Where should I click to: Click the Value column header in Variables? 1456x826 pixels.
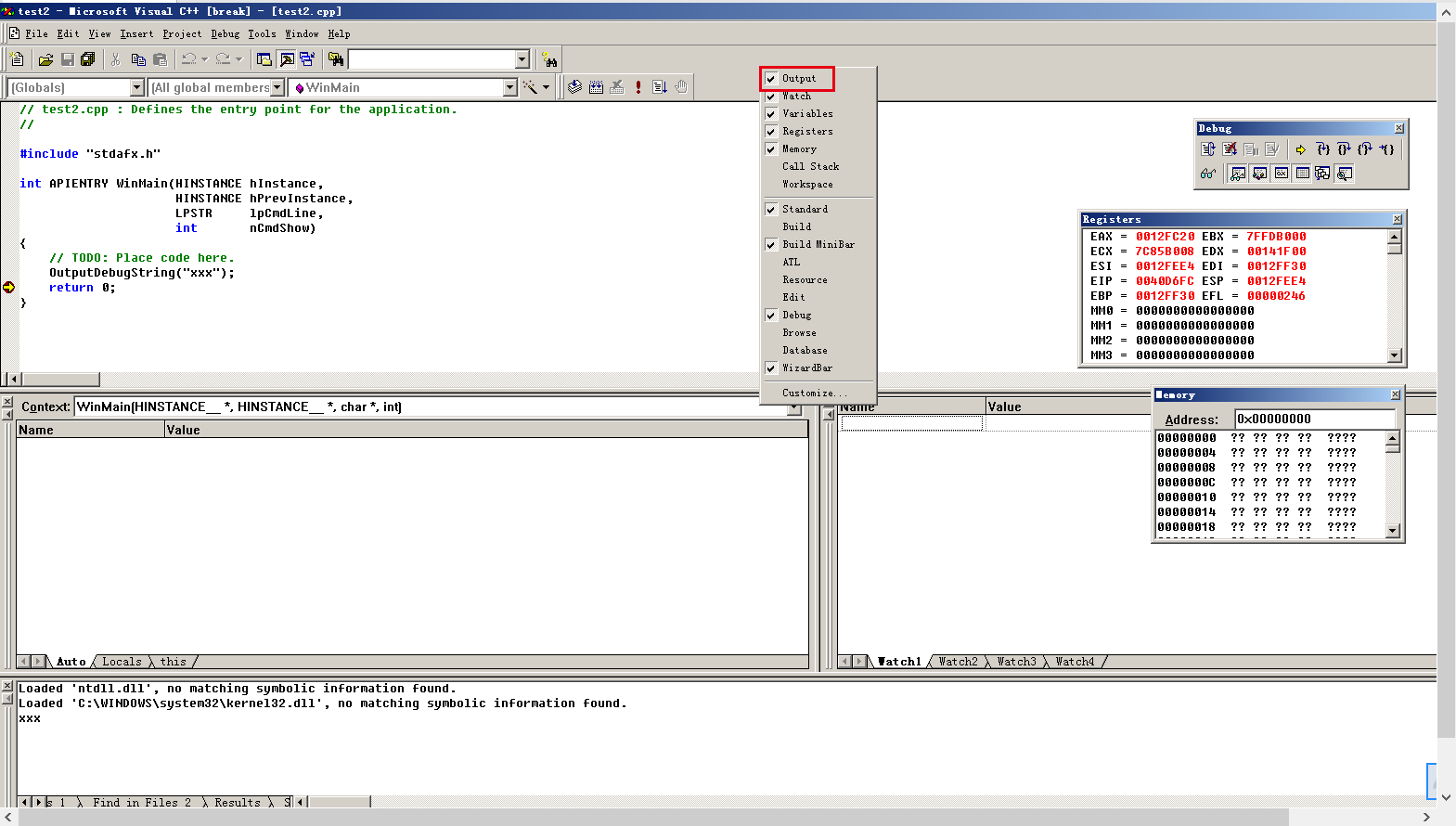click(x=486, y=430)
